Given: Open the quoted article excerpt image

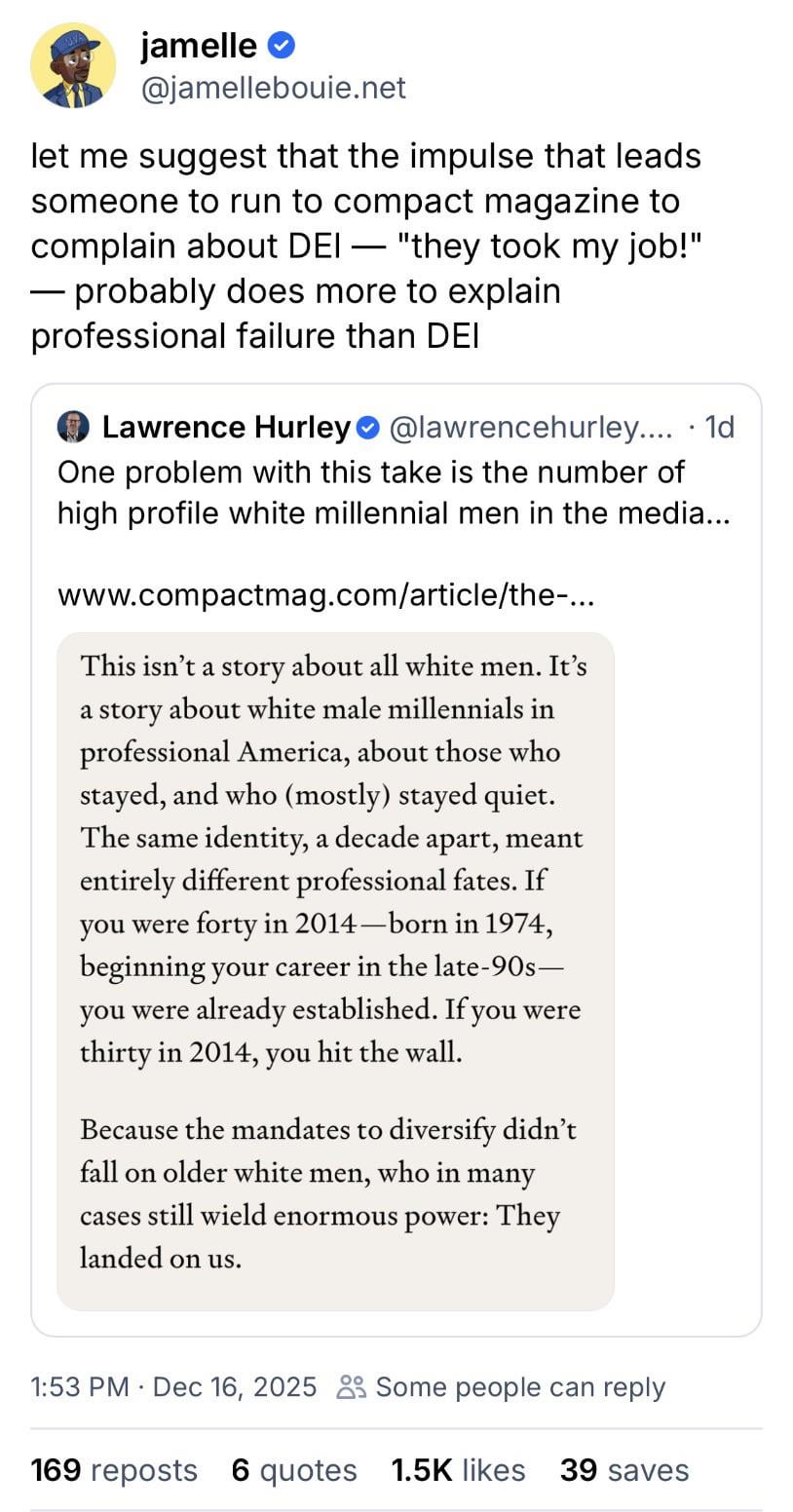Looking at the screenshot, I should tap(335, 970).
